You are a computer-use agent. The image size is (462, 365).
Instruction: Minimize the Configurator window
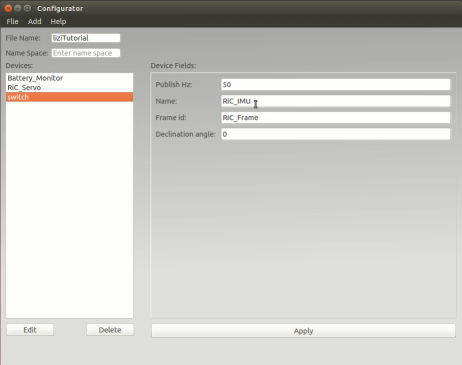18,8
